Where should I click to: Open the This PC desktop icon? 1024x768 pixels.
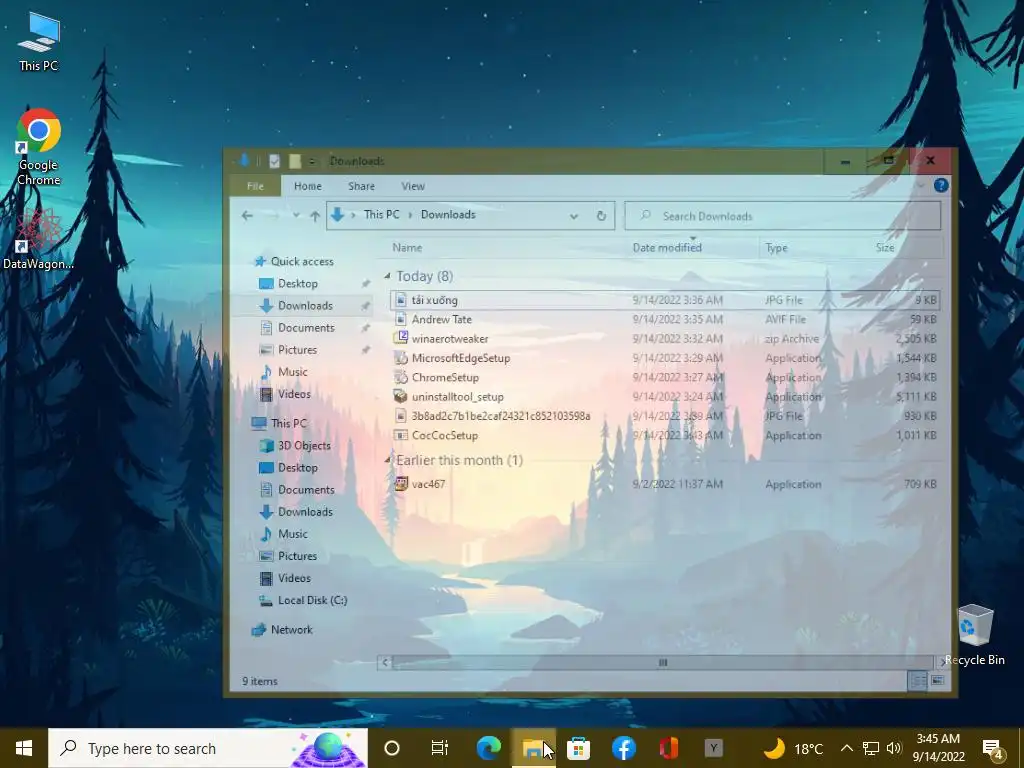point(39,42)
